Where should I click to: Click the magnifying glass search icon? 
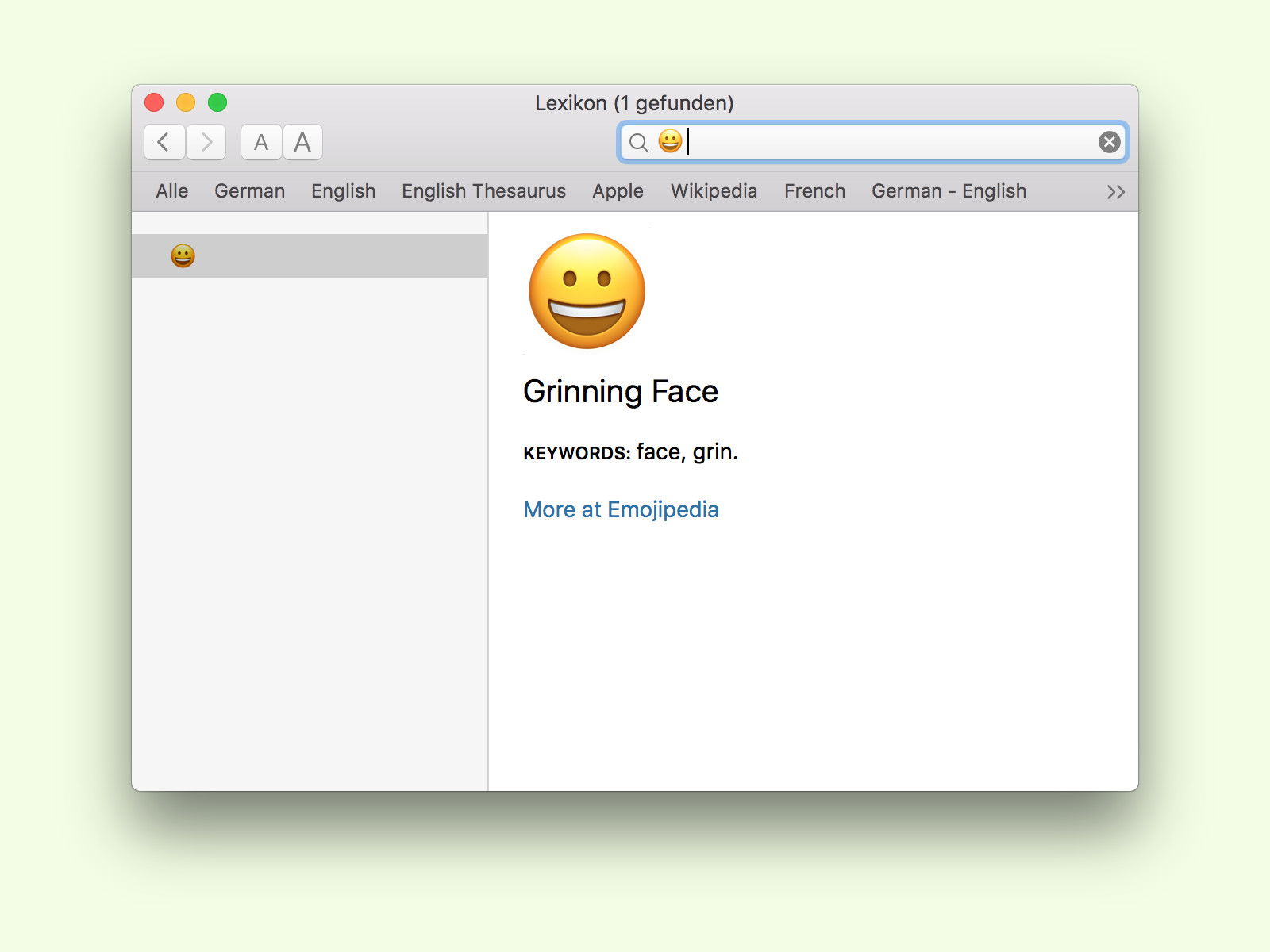639,143
